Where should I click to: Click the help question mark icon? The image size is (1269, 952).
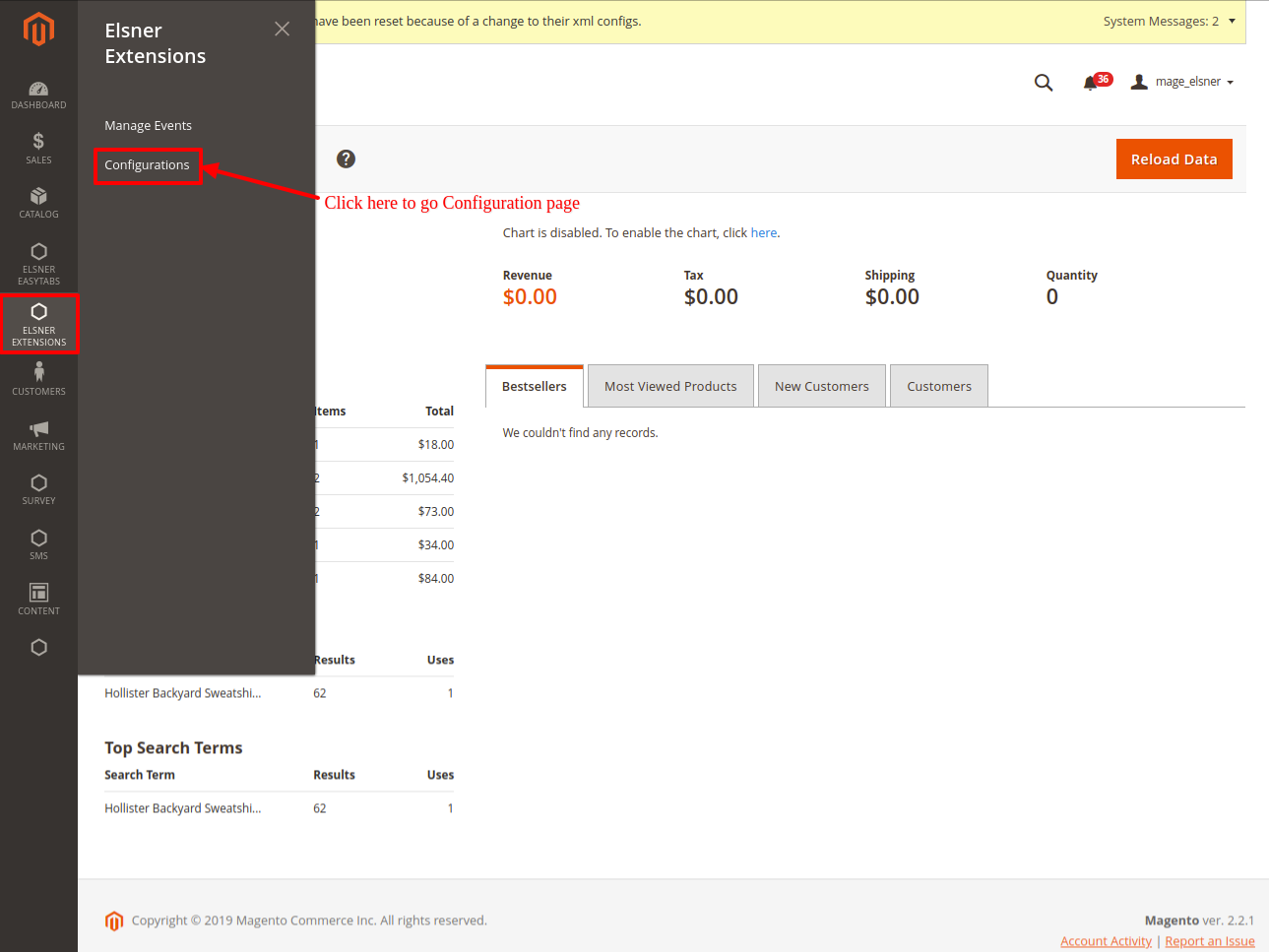click(x=346, y=159)
